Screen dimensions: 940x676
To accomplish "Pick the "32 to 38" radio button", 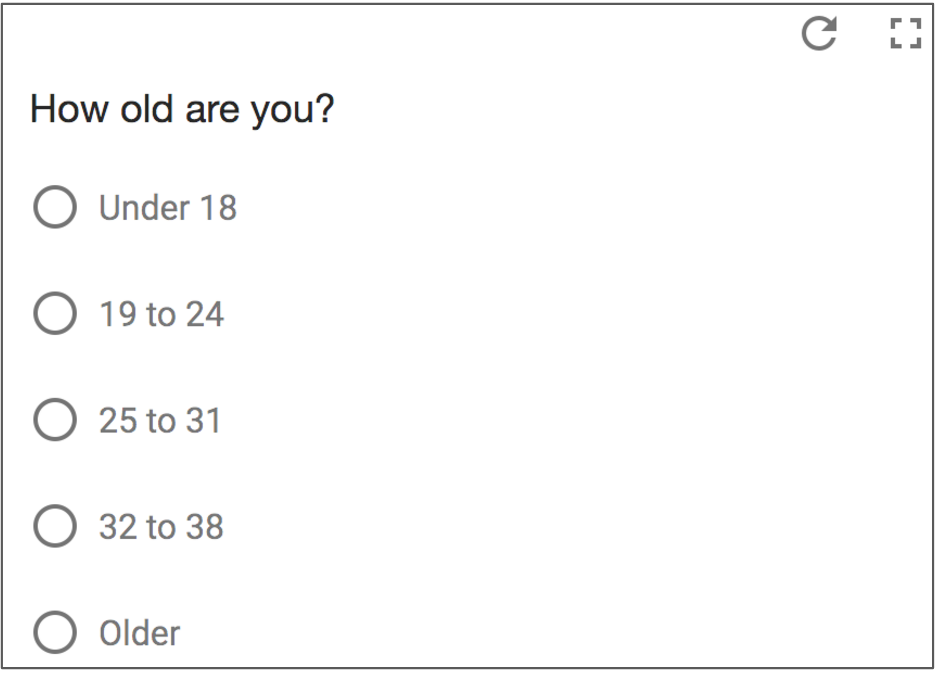I will (55, 526).
